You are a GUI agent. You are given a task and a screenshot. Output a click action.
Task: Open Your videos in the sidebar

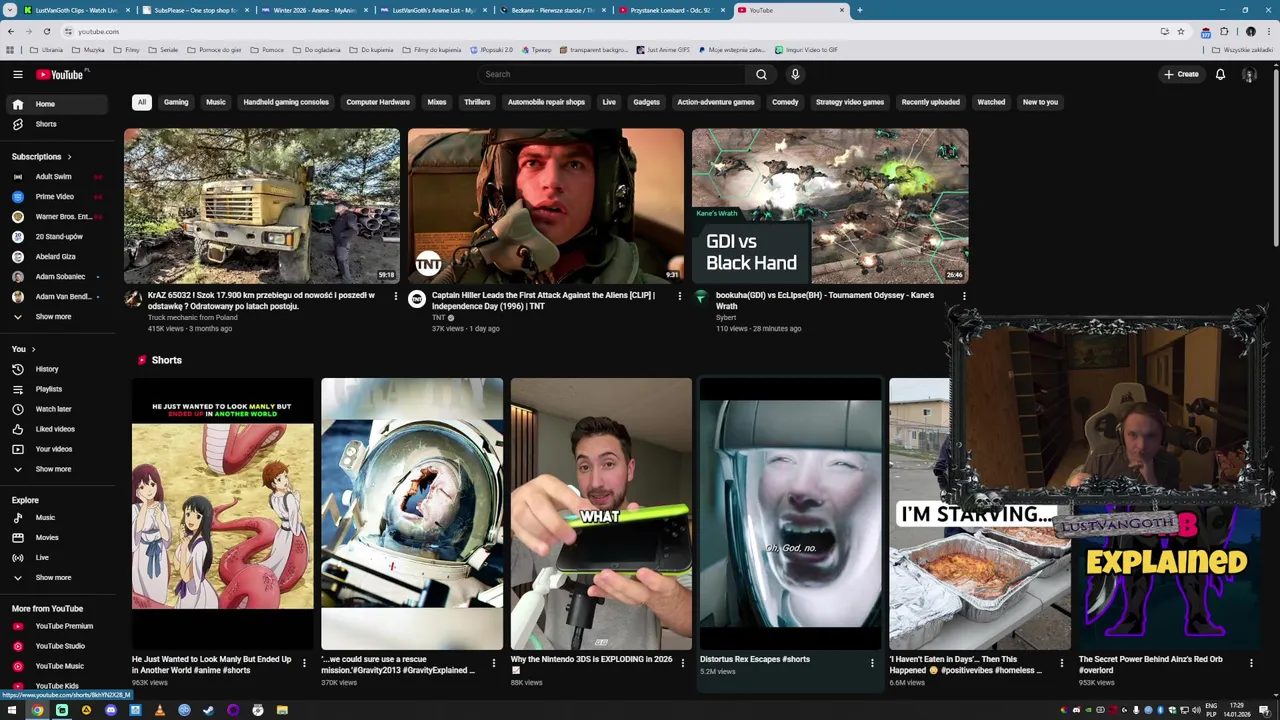(x=58, y=449)
